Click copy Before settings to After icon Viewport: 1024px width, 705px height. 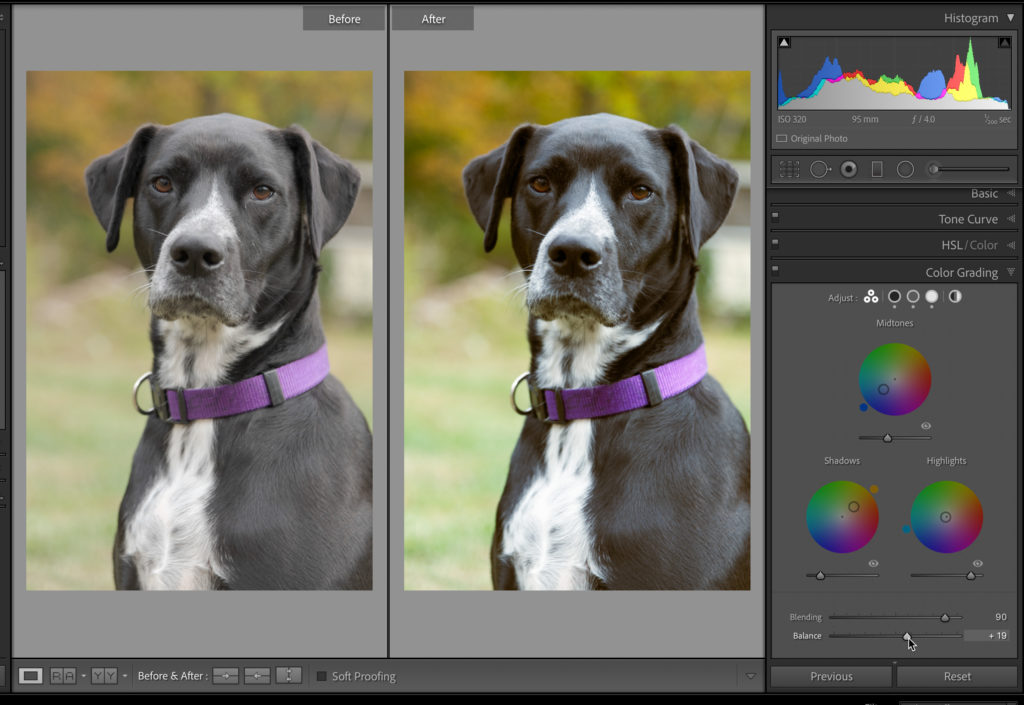pyautogui.click(x=225, y=676)
